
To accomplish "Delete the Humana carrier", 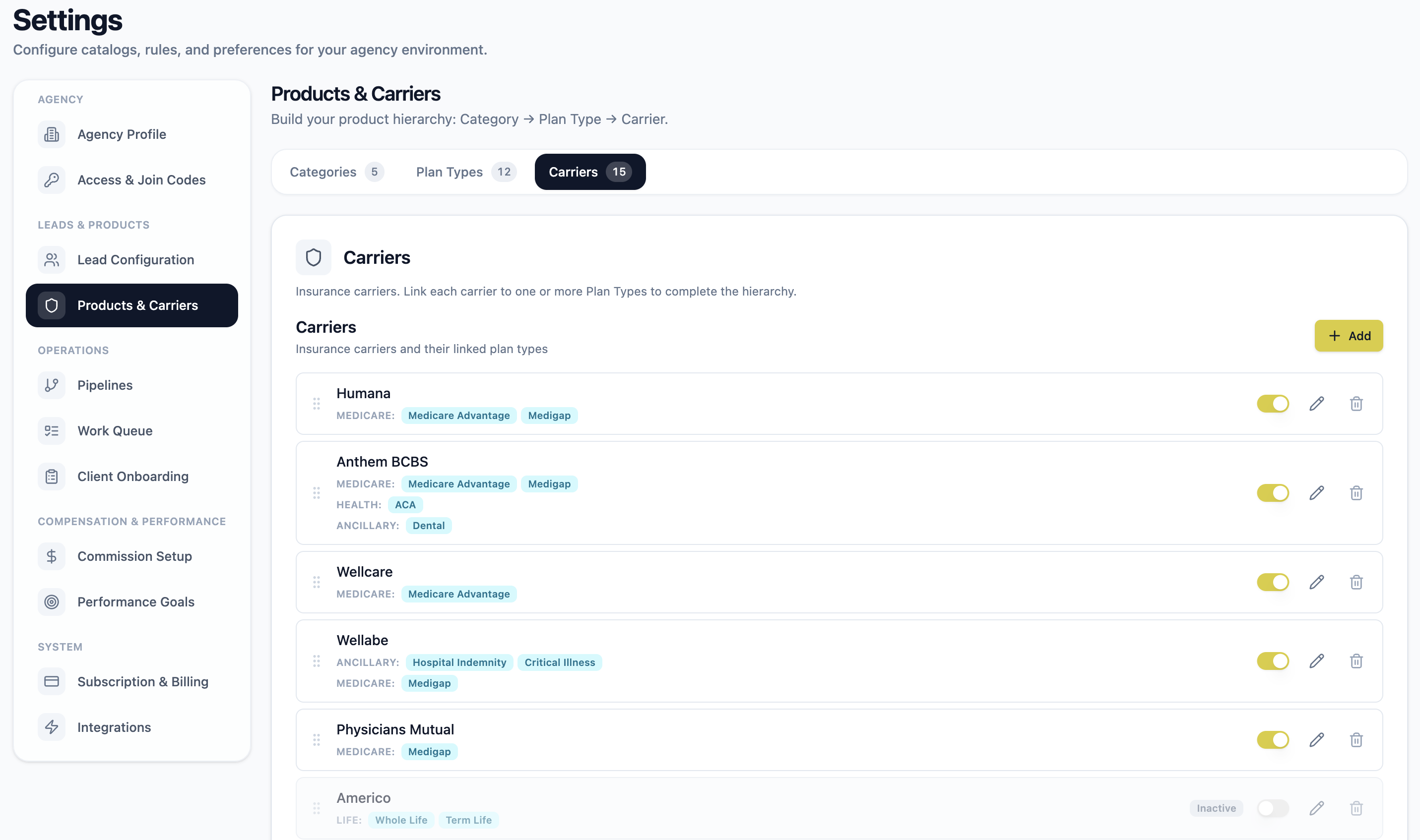I will (1356, 404).
